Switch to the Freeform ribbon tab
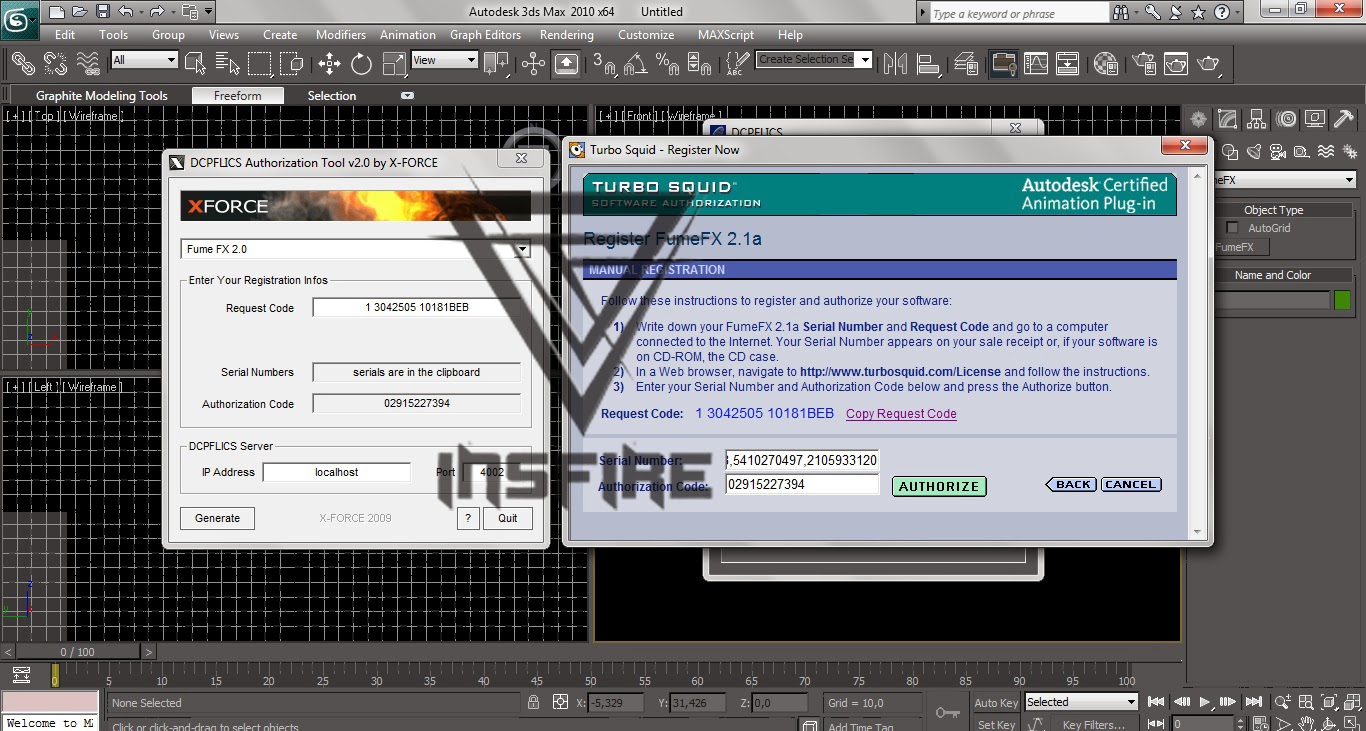1366x731 pixels. (237, 96)
